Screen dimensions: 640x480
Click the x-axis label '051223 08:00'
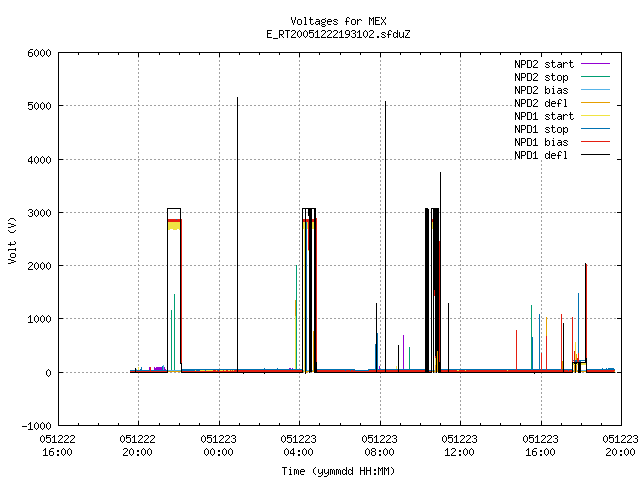click(x=379, y=446)
